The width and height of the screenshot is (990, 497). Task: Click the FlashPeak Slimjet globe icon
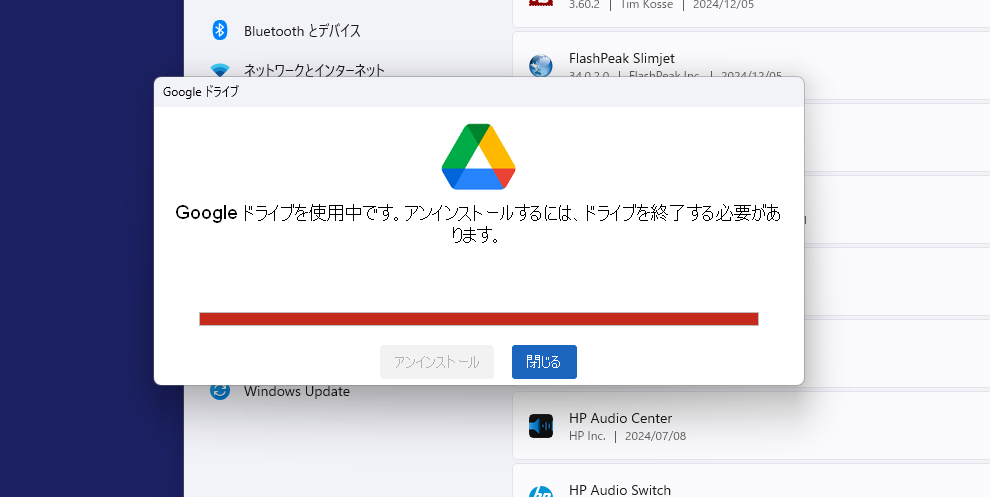click(541, 66)
